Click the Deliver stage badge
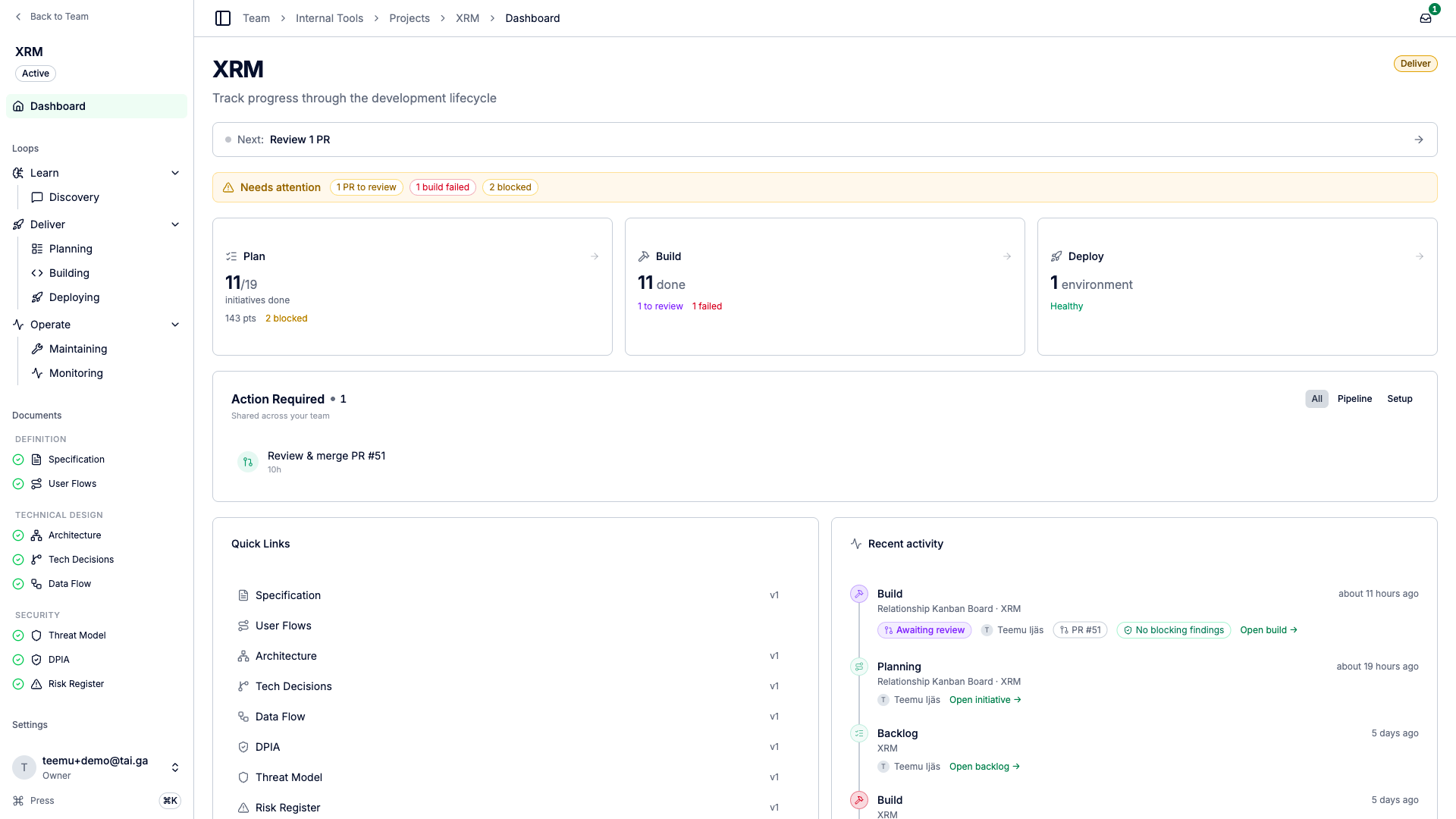This screenshot has height=819, width=1456. 1415,64
